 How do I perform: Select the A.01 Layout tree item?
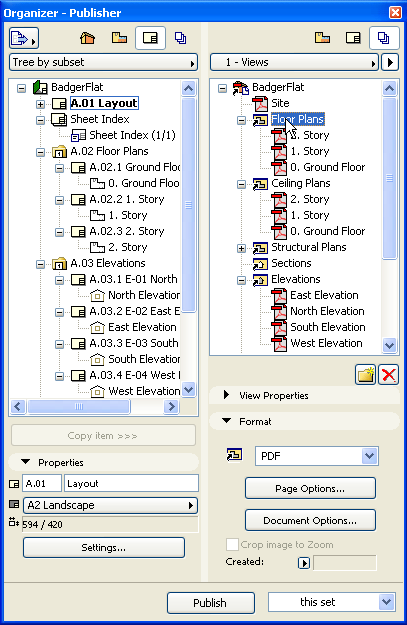point(104,103)
